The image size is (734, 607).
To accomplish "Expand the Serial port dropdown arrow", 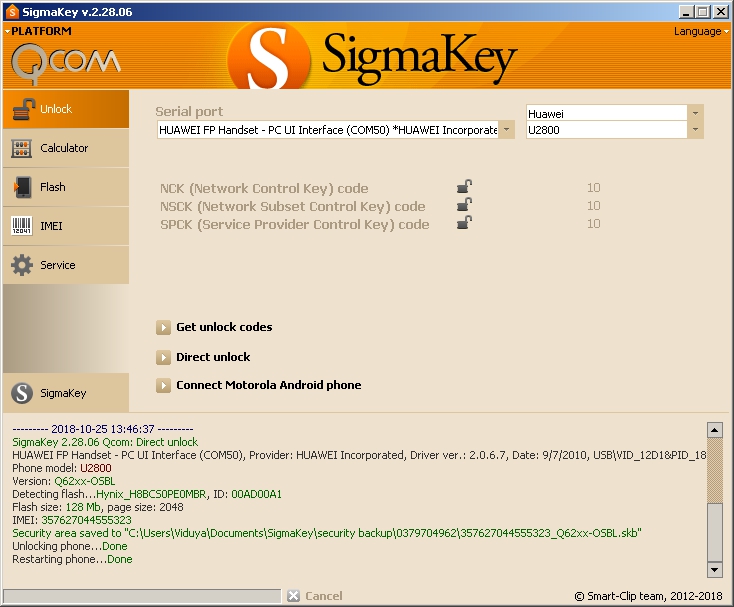I will click(506, 130).
